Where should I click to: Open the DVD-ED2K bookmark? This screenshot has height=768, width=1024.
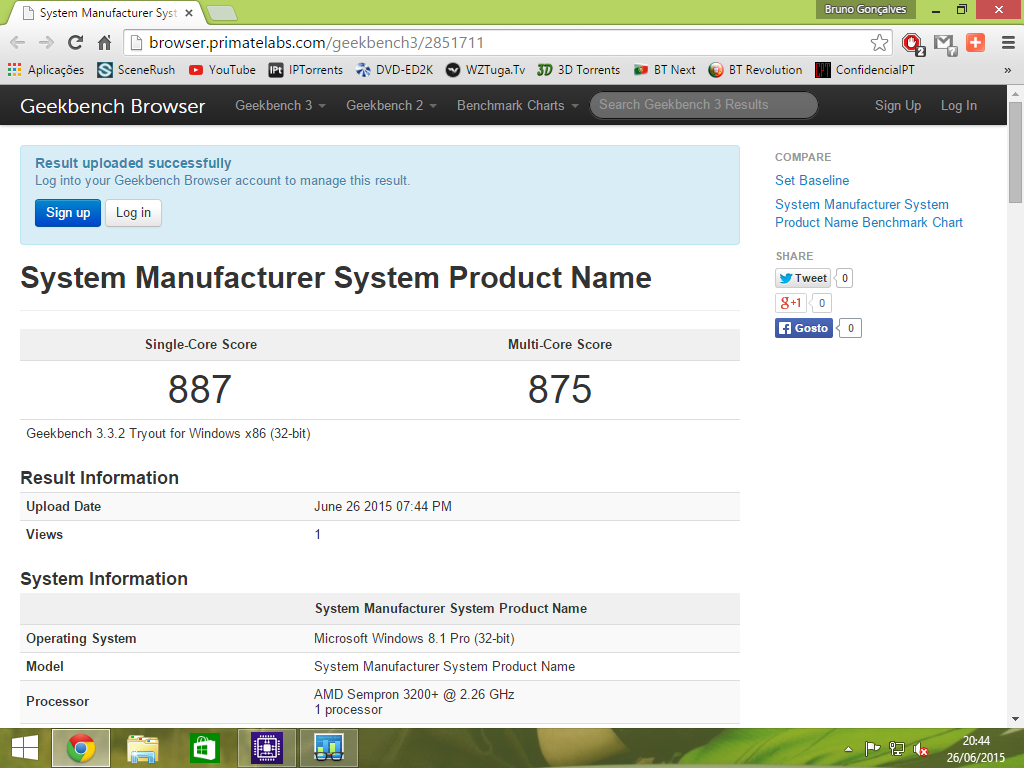click(x=394, y=70)
